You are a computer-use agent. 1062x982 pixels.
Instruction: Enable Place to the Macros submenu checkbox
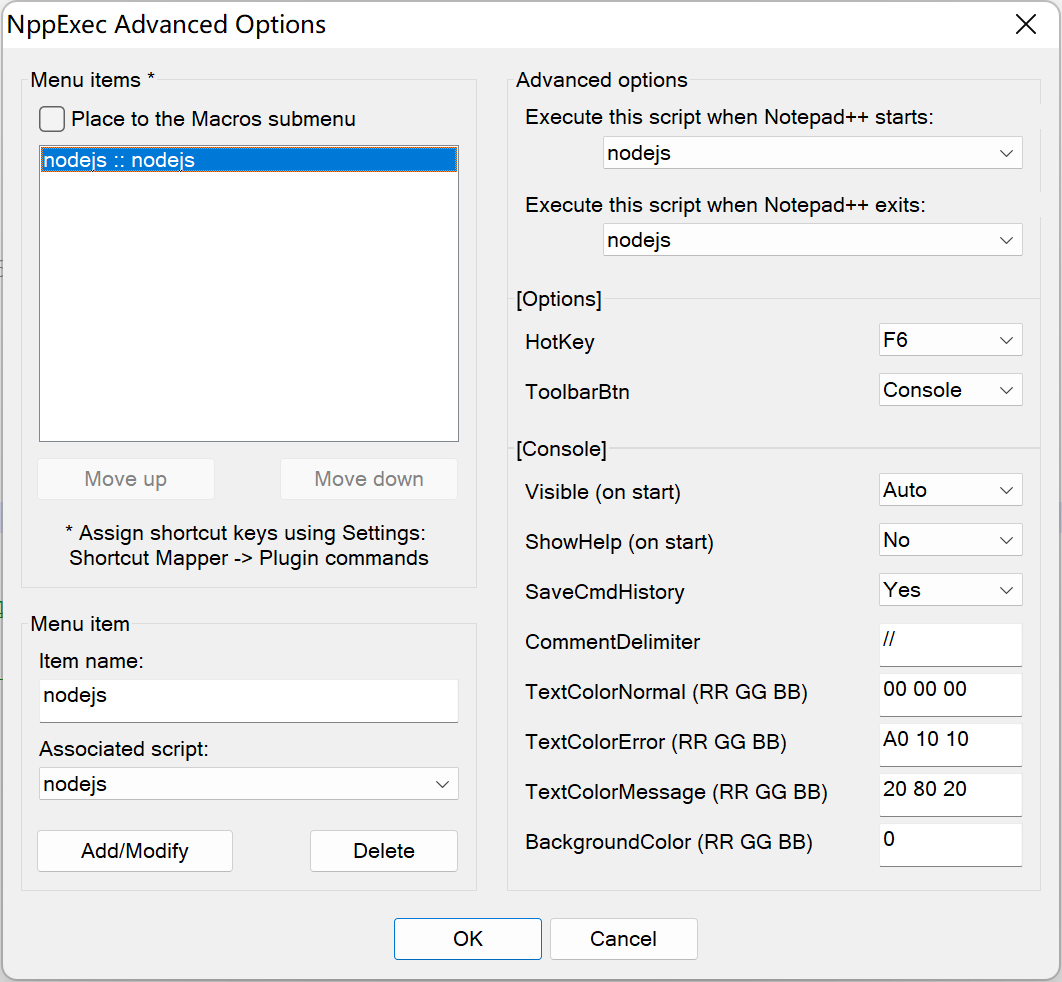[52, 120]
